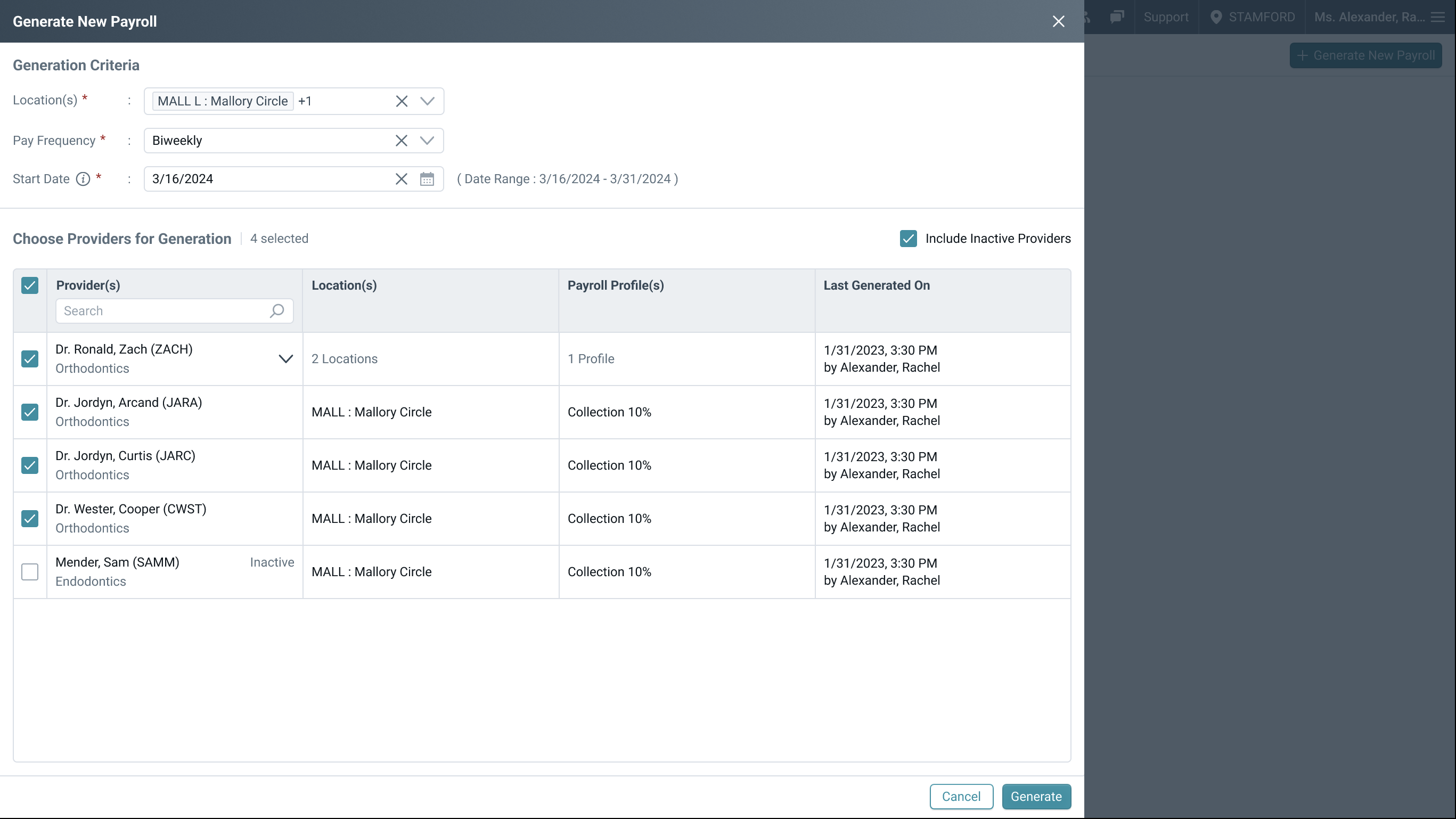Click the background Generate New Payroll button

point(1365,55)
